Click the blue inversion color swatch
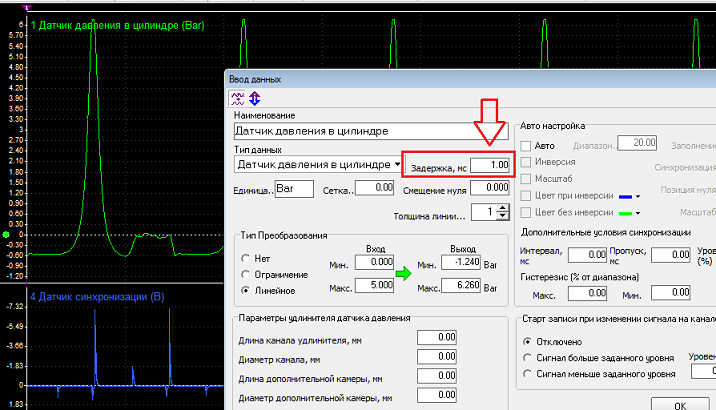716x410 pixels. [626, 197]
